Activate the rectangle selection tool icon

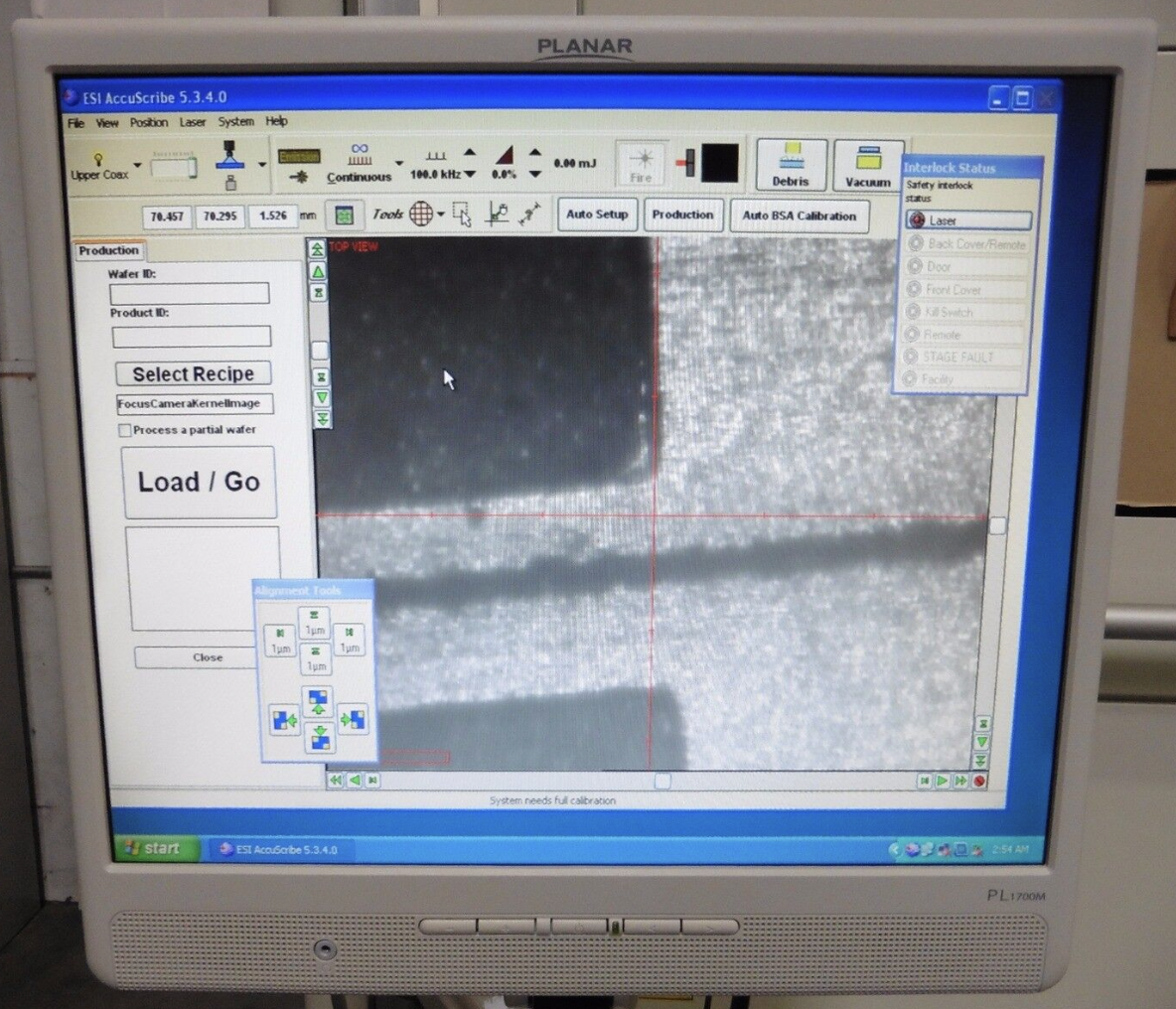pos(464,216)
